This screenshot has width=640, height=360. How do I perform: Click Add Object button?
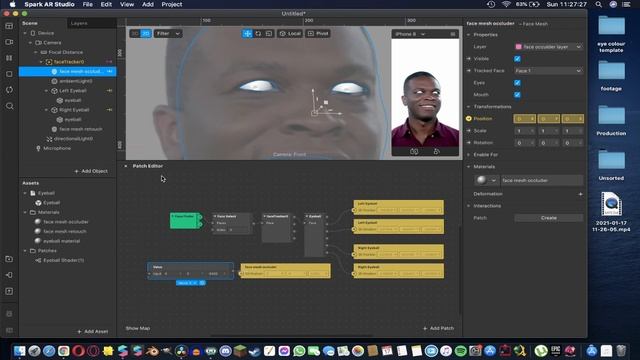pyautogui.click(x=91, y=171)
